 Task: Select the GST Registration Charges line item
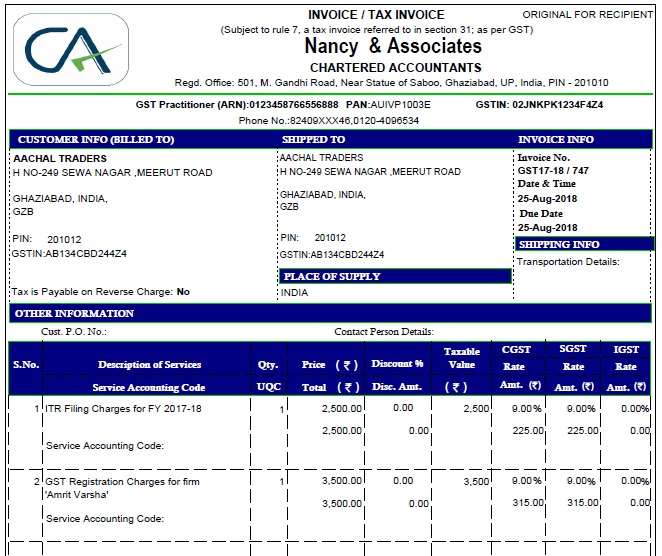[122, 482]
